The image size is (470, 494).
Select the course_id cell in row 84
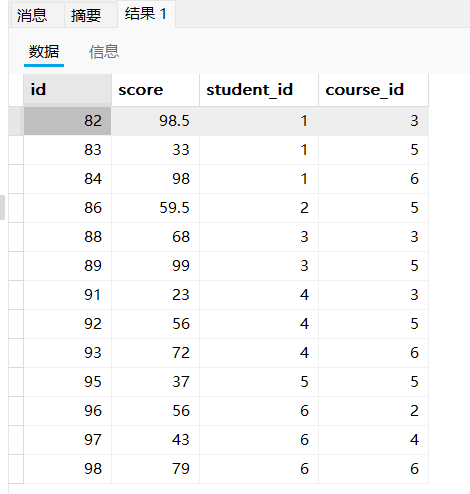point(373,179)
